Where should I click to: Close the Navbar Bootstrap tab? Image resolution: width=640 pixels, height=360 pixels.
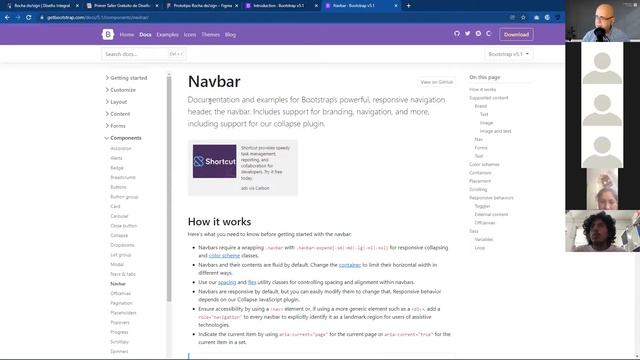point(396,6)
